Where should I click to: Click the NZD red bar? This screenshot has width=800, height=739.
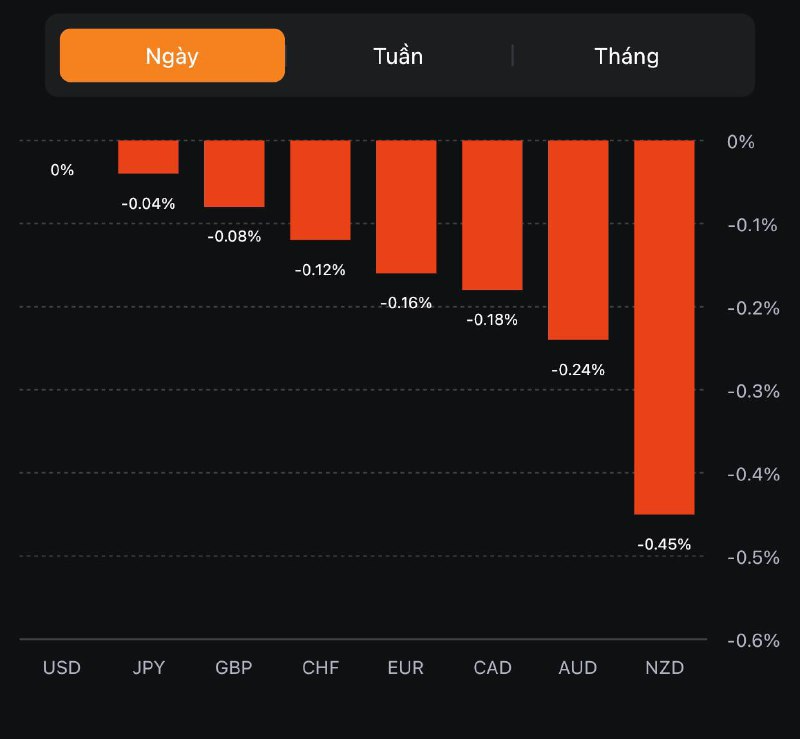664,327
